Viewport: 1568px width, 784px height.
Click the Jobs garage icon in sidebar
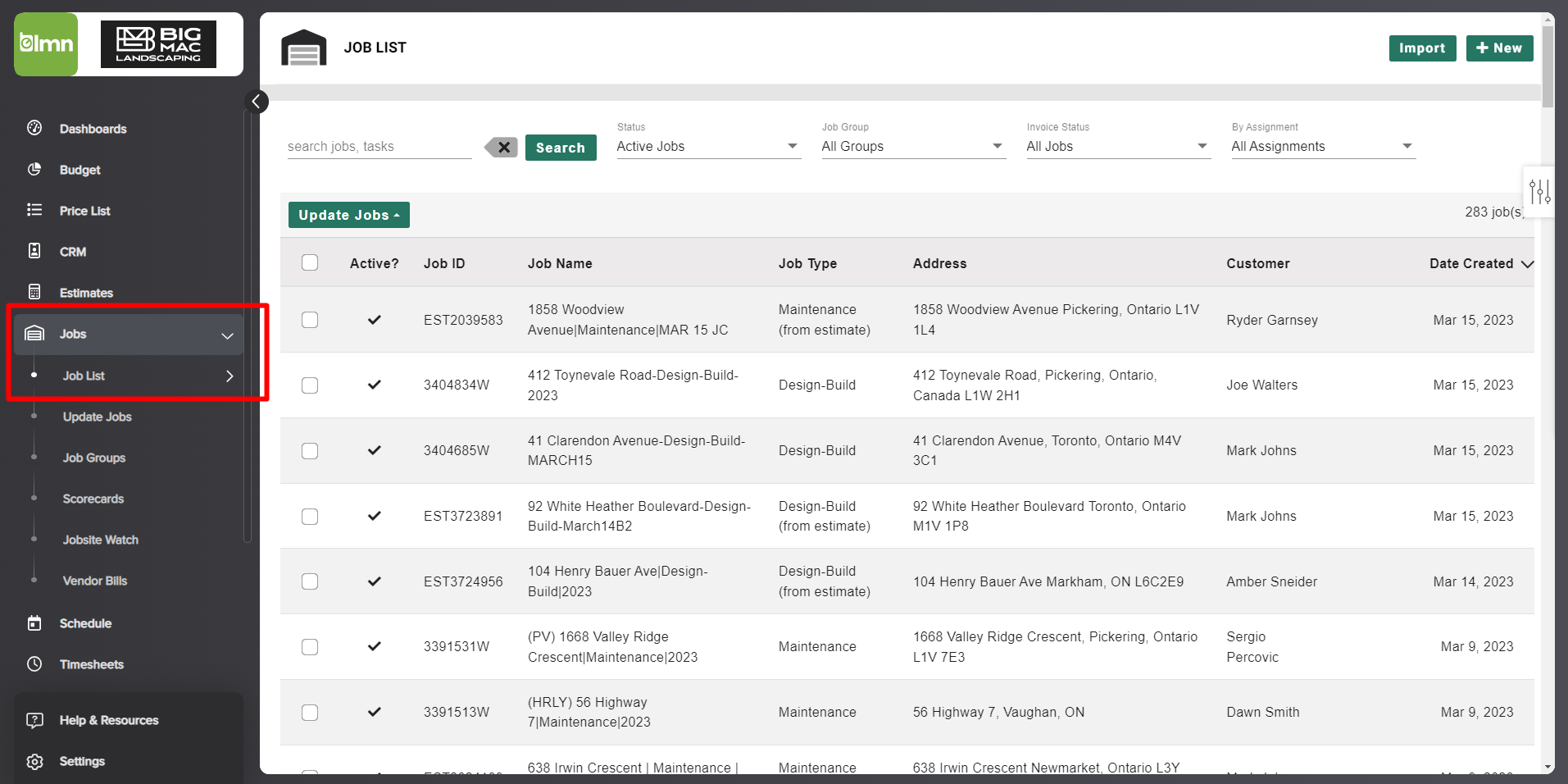34,333
